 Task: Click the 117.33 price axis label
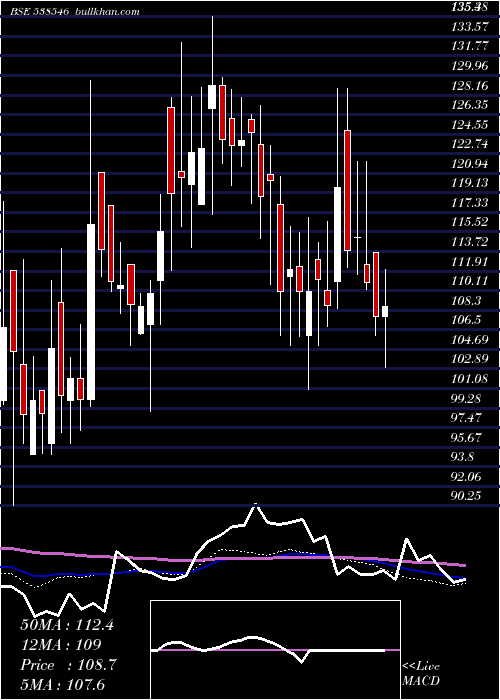[x=469, y=203]
